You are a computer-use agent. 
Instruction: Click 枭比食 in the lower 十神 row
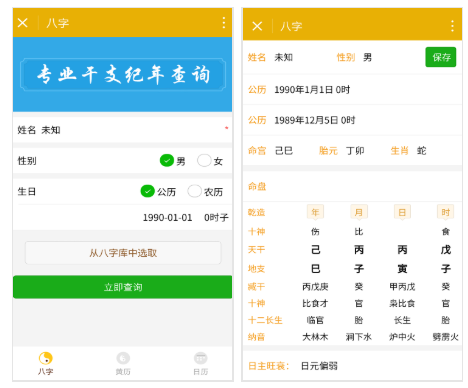(x=402, y=303)
